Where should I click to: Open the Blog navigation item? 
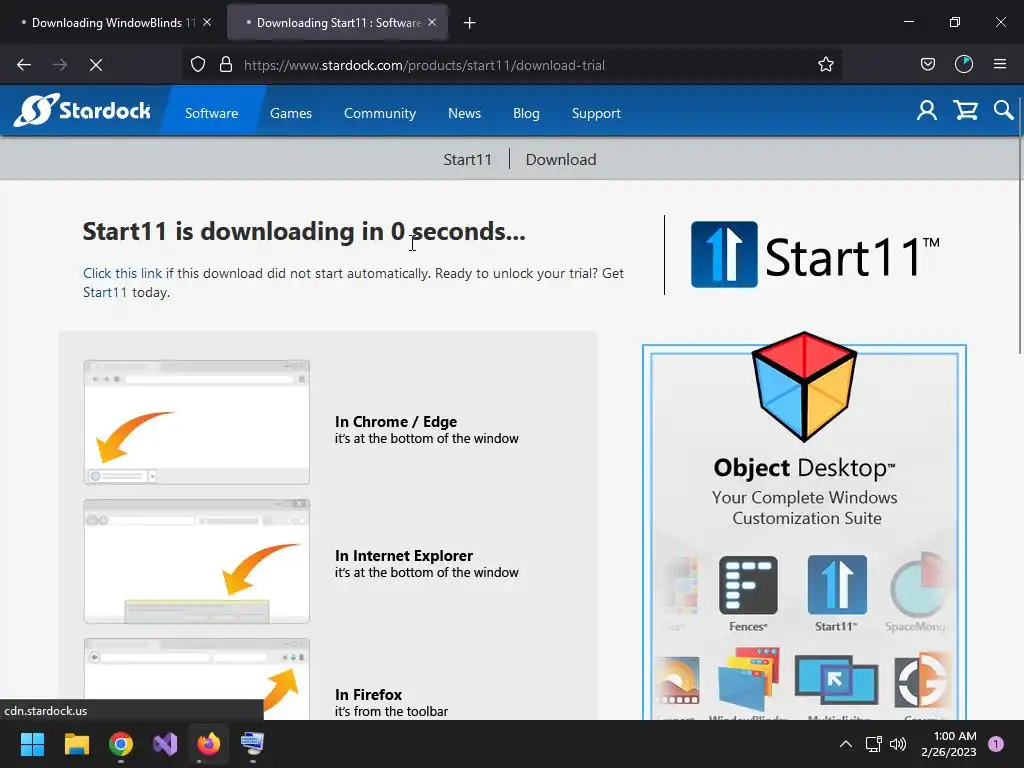coord(526,113)
